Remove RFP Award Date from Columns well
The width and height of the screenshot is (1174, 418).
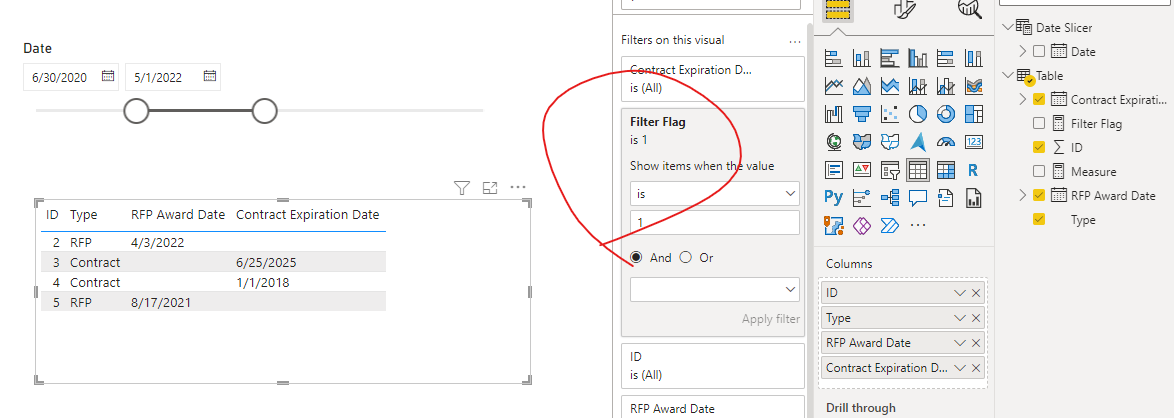pos(976,343)
